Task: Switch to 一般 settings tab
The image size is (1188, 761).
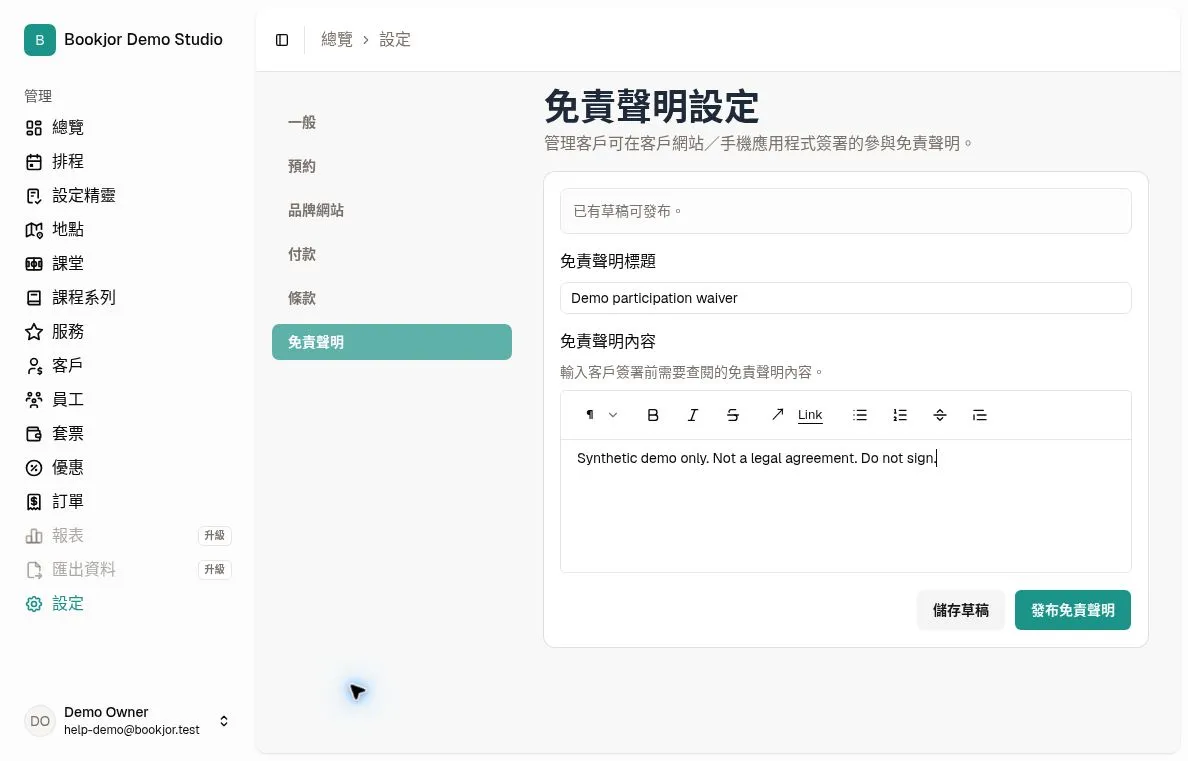Action: (x=392, y=122)
